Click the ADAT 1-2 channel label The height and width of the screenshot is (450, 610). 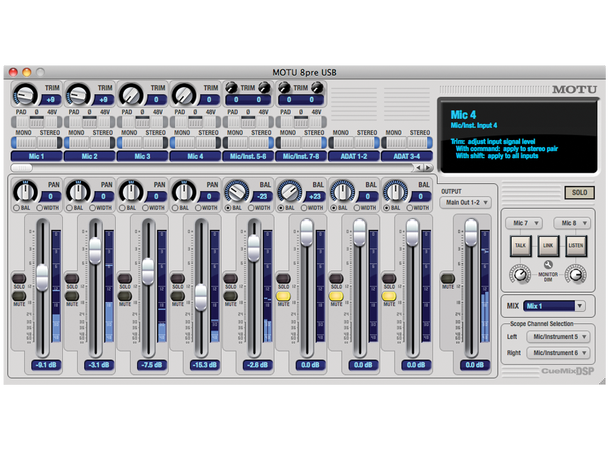[x=354, y=156]
